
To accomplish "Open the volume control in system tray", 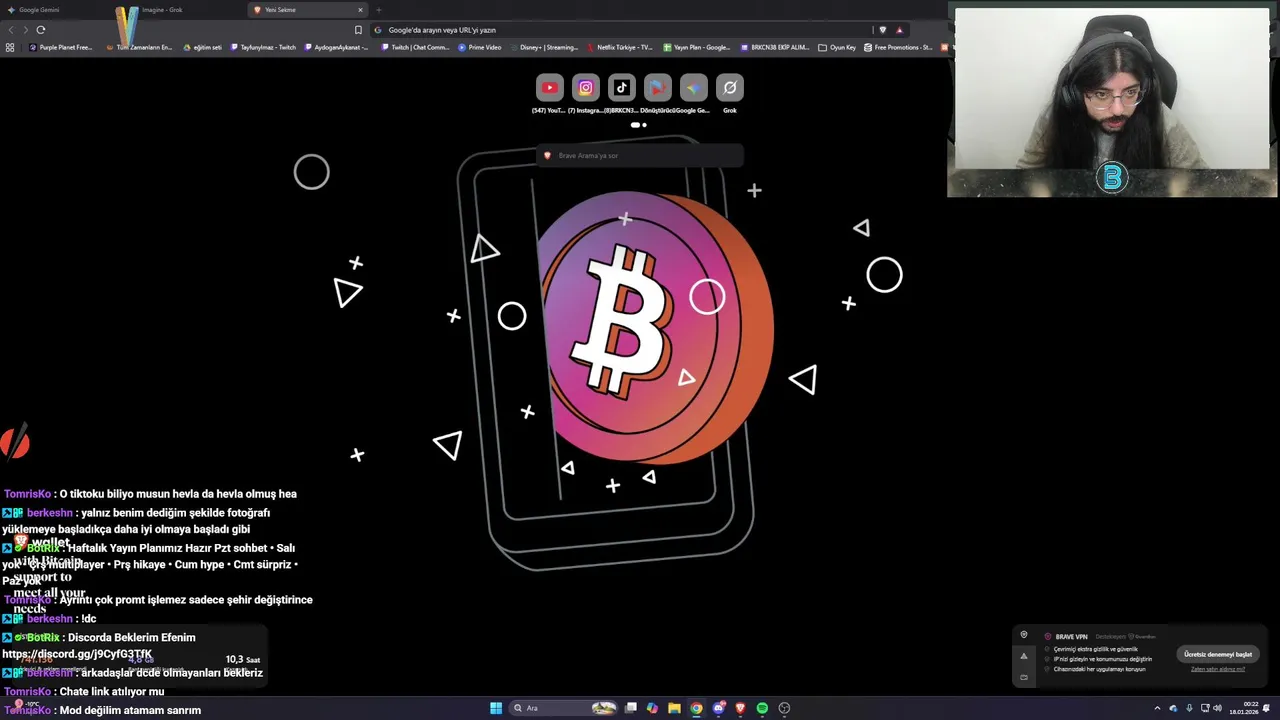I will (1217, 708).
